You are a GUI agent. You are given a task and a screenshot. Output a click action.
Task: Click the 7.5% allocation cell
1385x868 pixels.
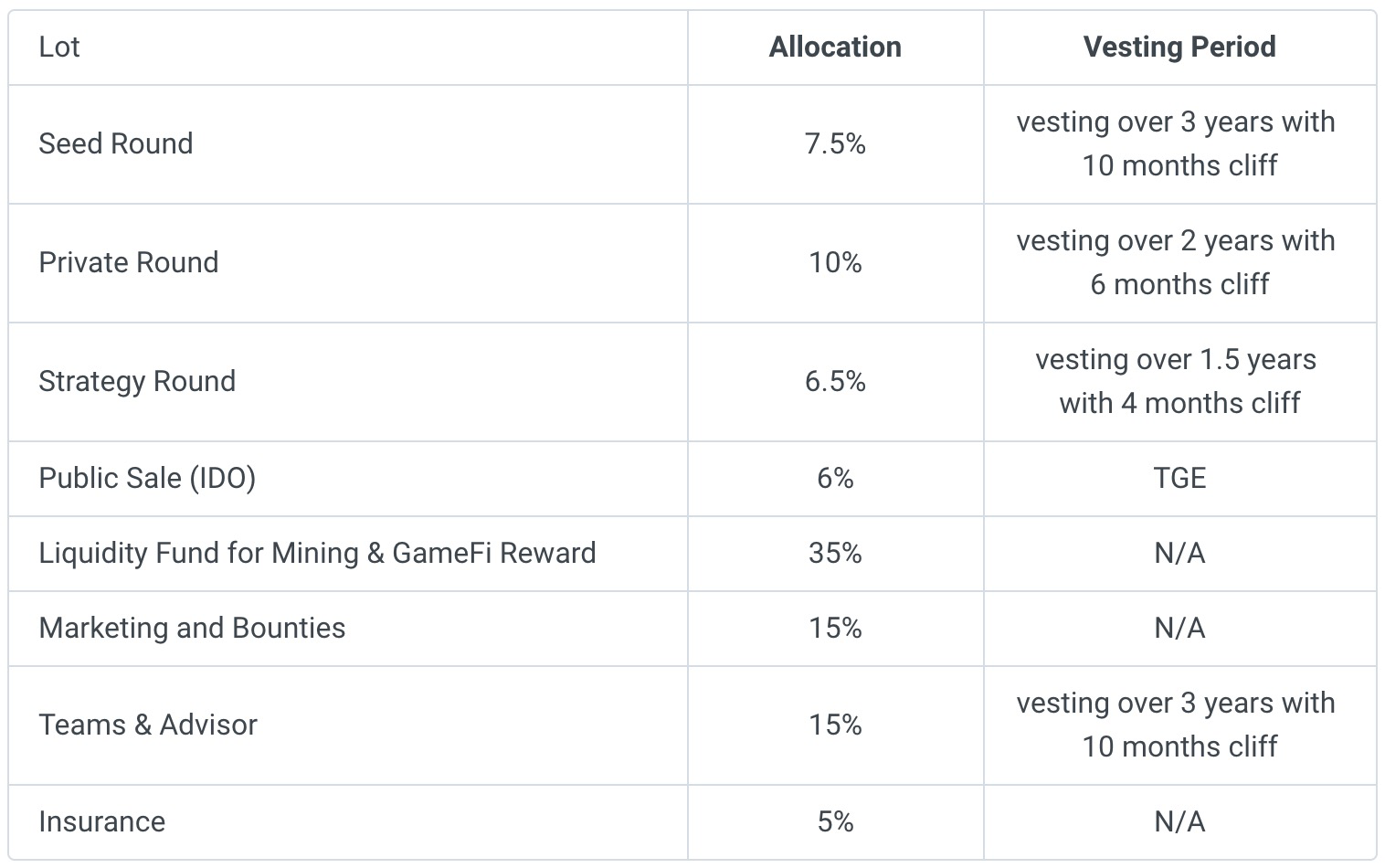click(835, 143)
